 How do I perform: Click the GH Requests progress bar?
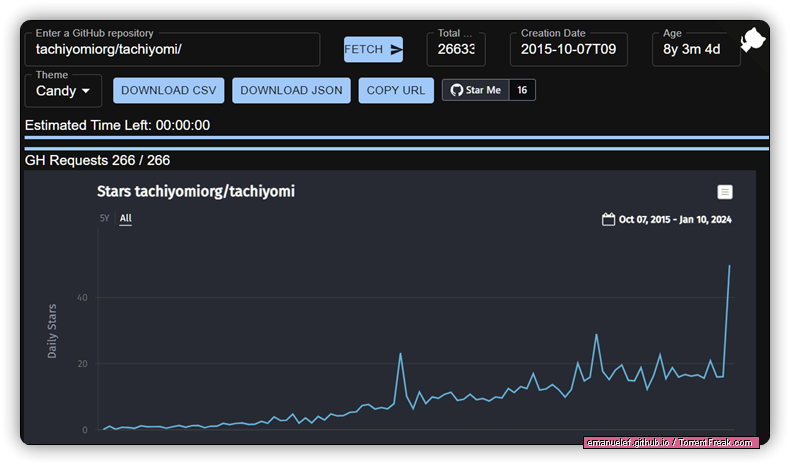[x=397, y=149]
